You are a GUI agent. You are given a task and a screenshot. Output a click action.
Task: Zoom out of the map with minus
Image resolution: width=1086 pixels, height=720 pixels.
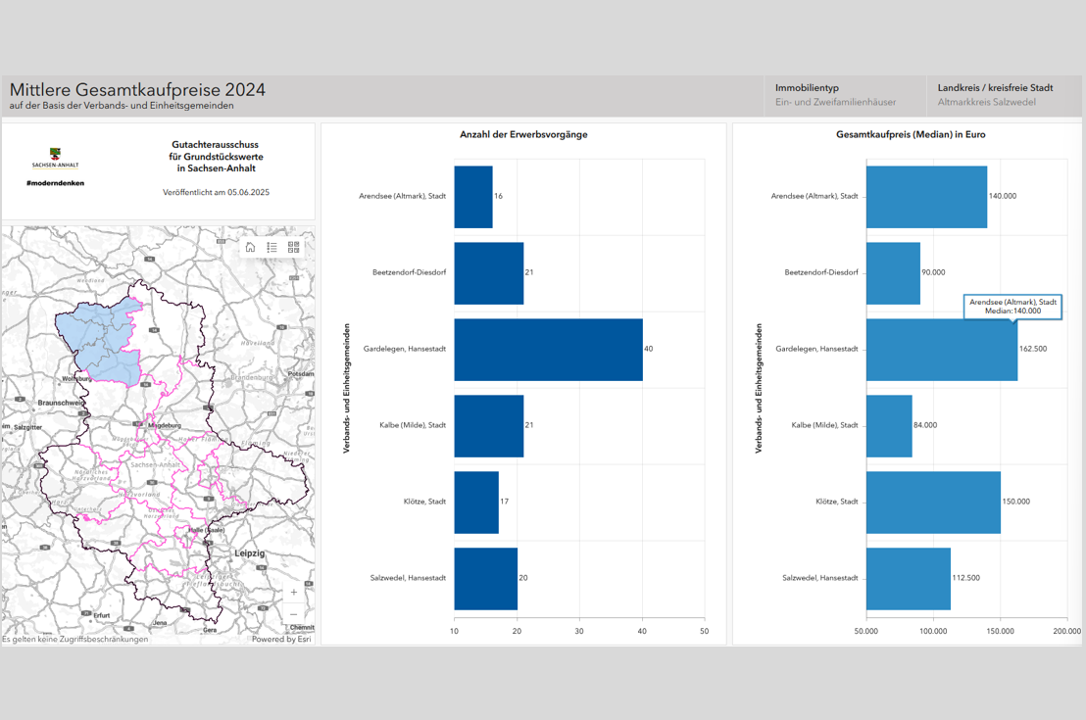coord(293,614)
